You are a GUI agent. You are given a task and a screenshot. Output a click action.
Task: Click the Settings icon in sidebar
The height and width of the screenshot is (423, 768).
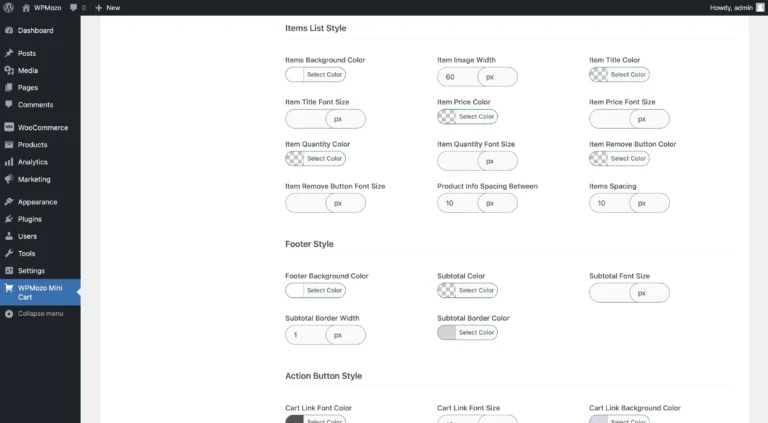9,270
